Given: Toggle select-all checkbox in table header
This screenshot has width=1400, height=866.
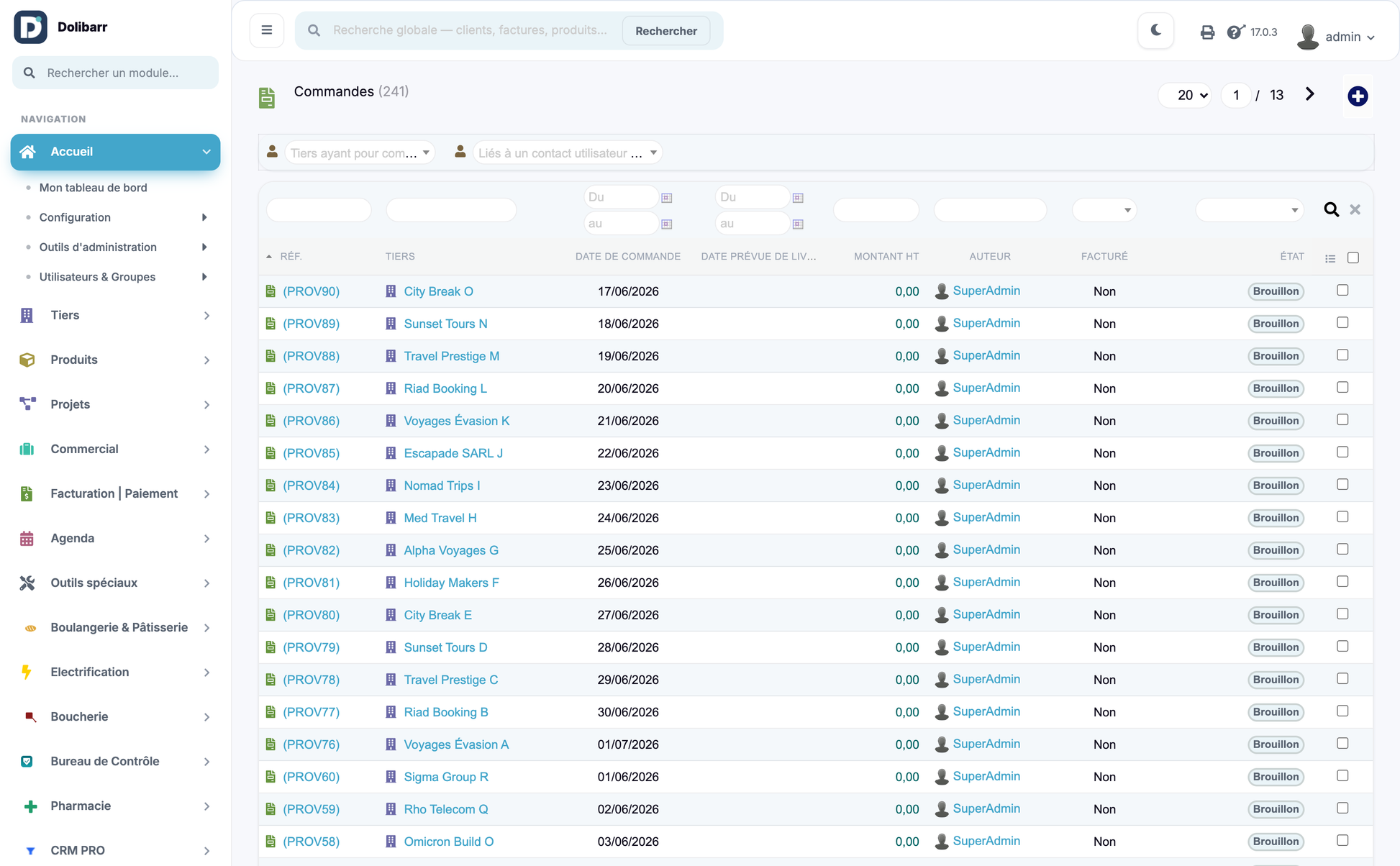Looking at the screenshot, I should 1353,257.
